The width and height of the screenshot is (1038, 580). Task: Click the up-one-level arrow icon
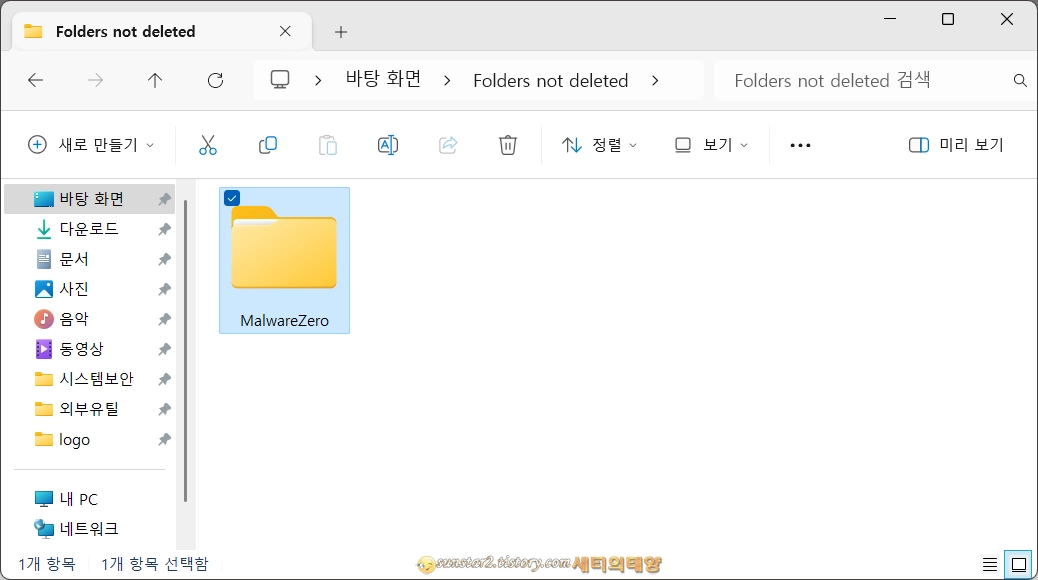tap(155, 81)
